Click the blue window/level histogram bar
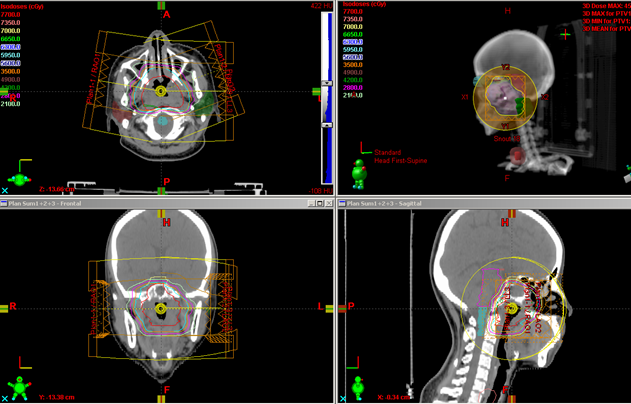The image size is (631, 404). (330, 99)
